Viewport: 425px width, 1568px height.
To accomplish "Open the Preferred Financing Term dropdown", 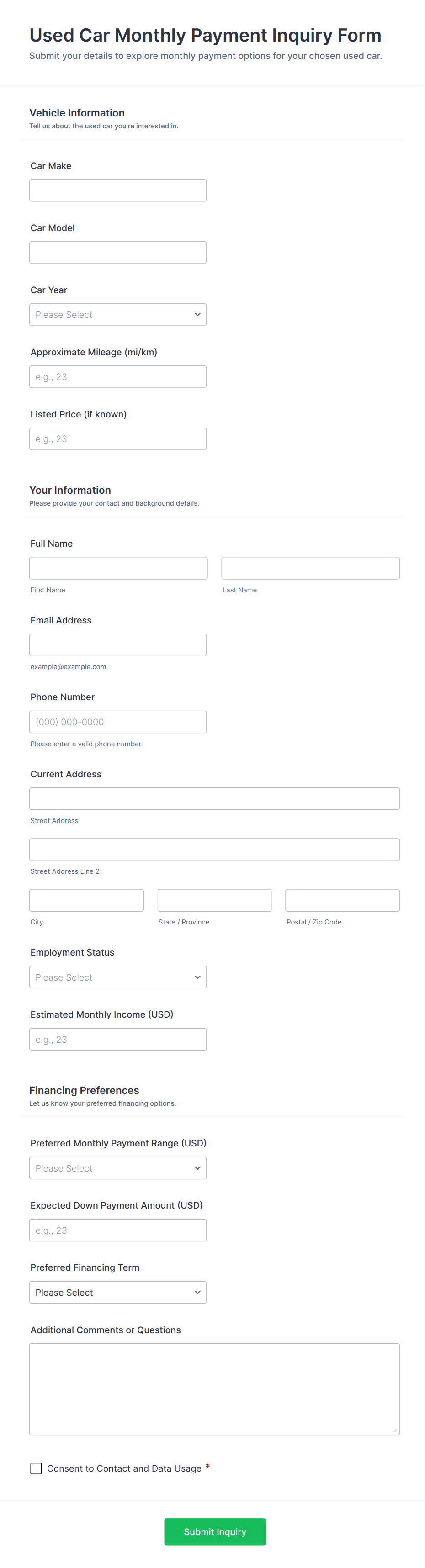I will pos(117,1292).
